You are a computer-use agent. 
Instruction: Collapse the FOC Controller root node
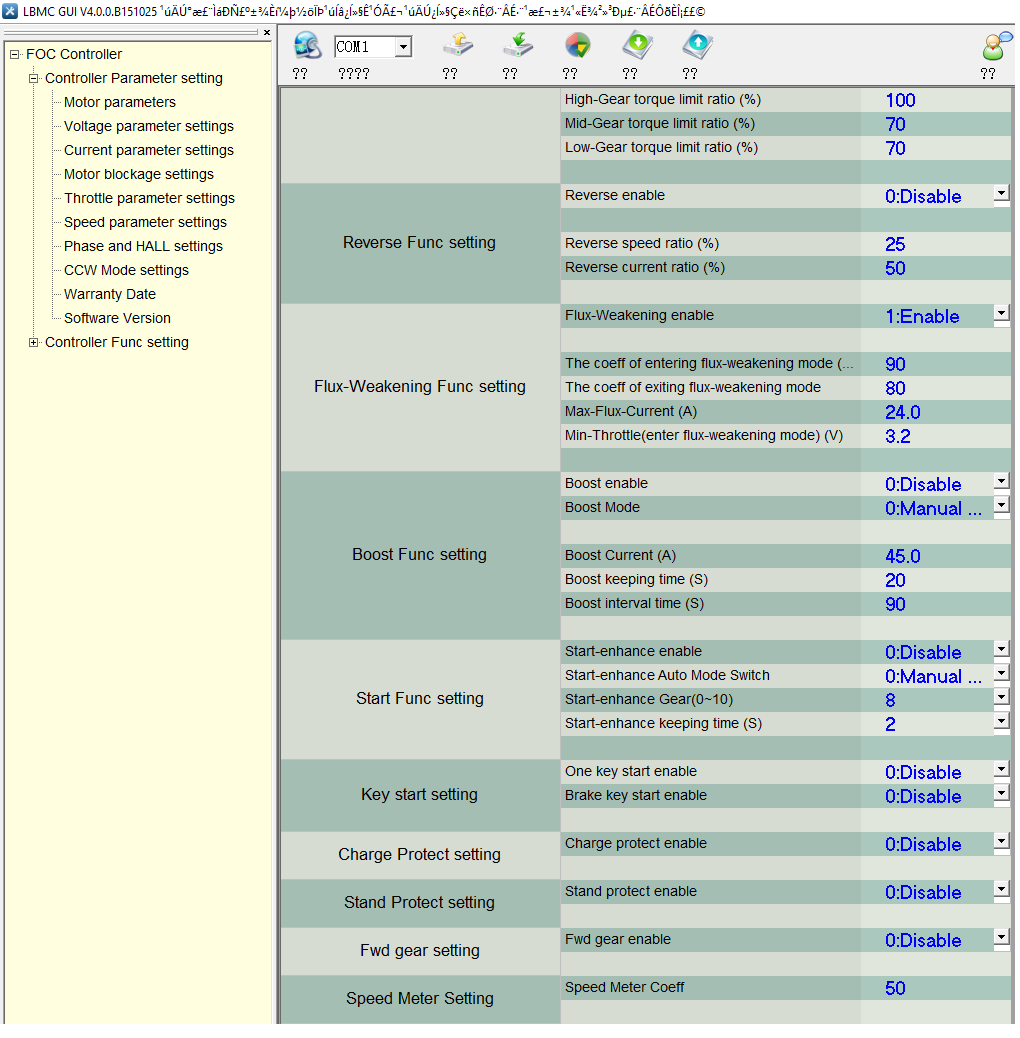click(x=15, y=55)
